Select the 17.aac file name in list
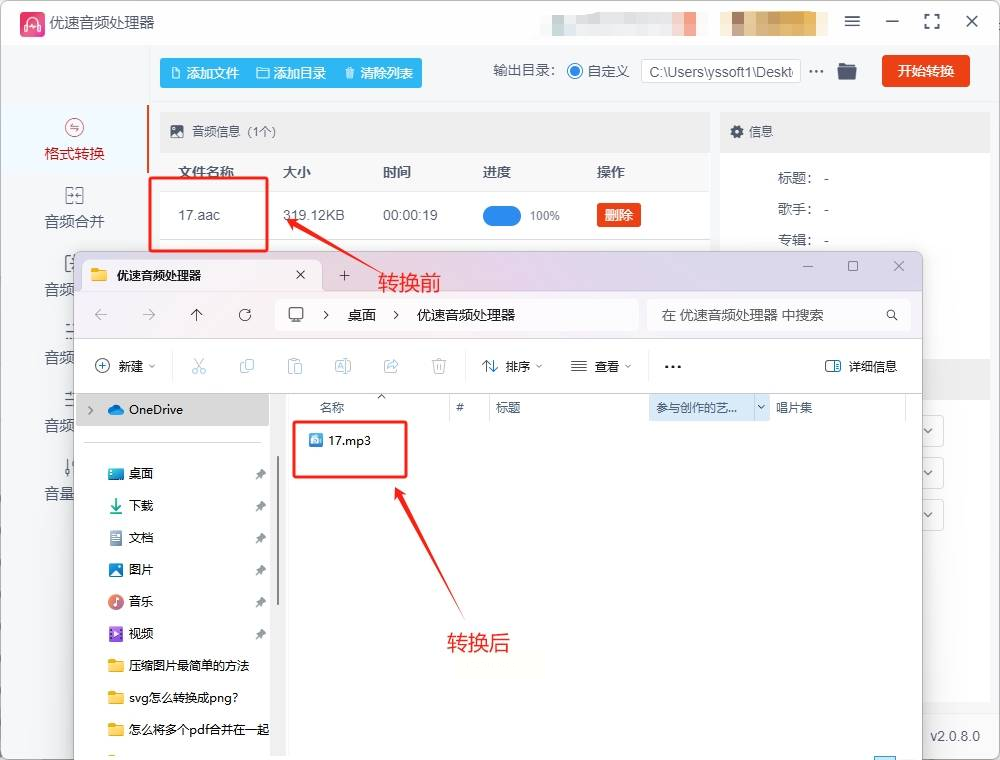 pos(199,216)
